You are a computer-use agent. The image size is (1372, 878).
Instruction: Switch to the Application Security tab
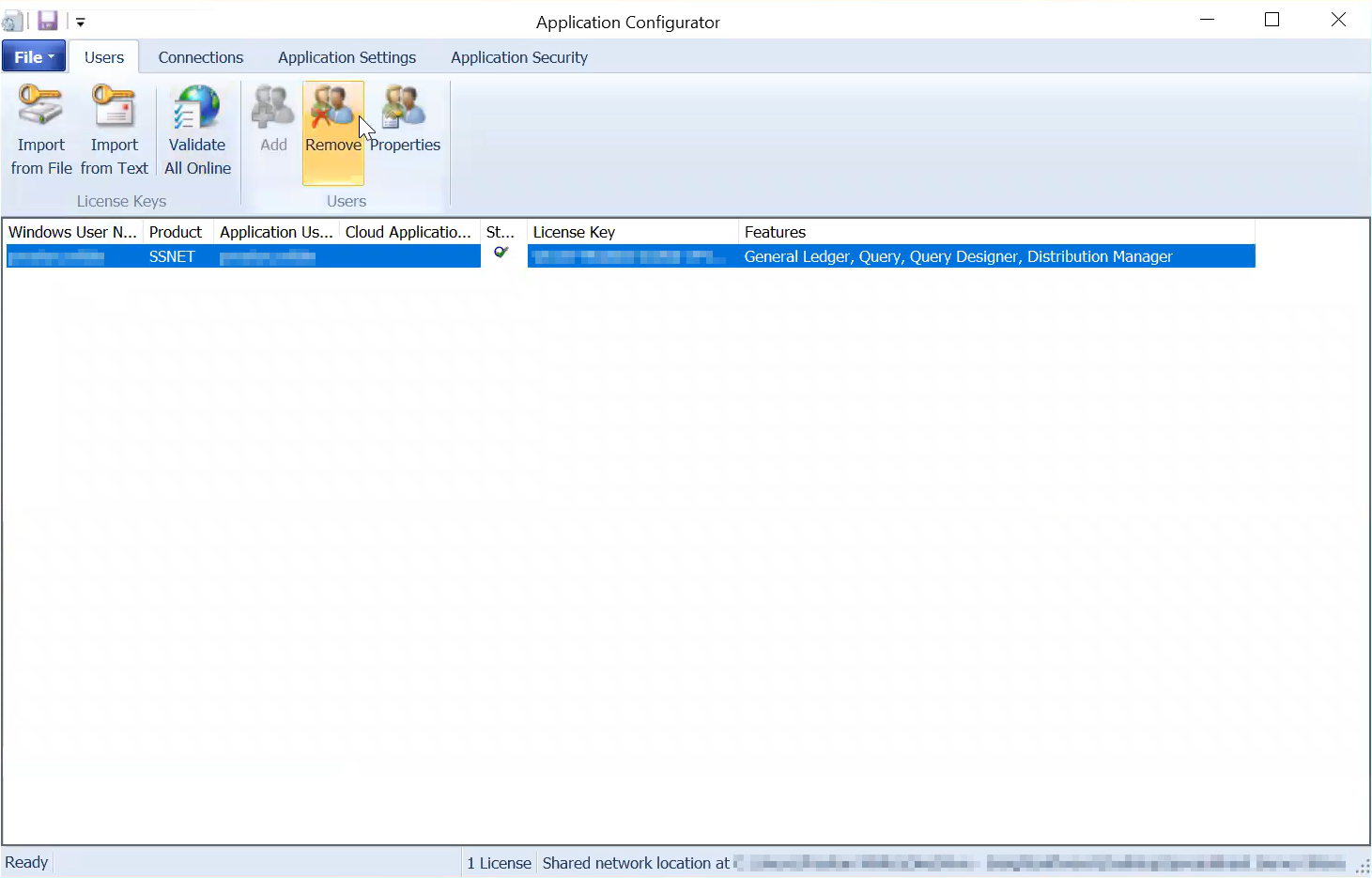518,57
